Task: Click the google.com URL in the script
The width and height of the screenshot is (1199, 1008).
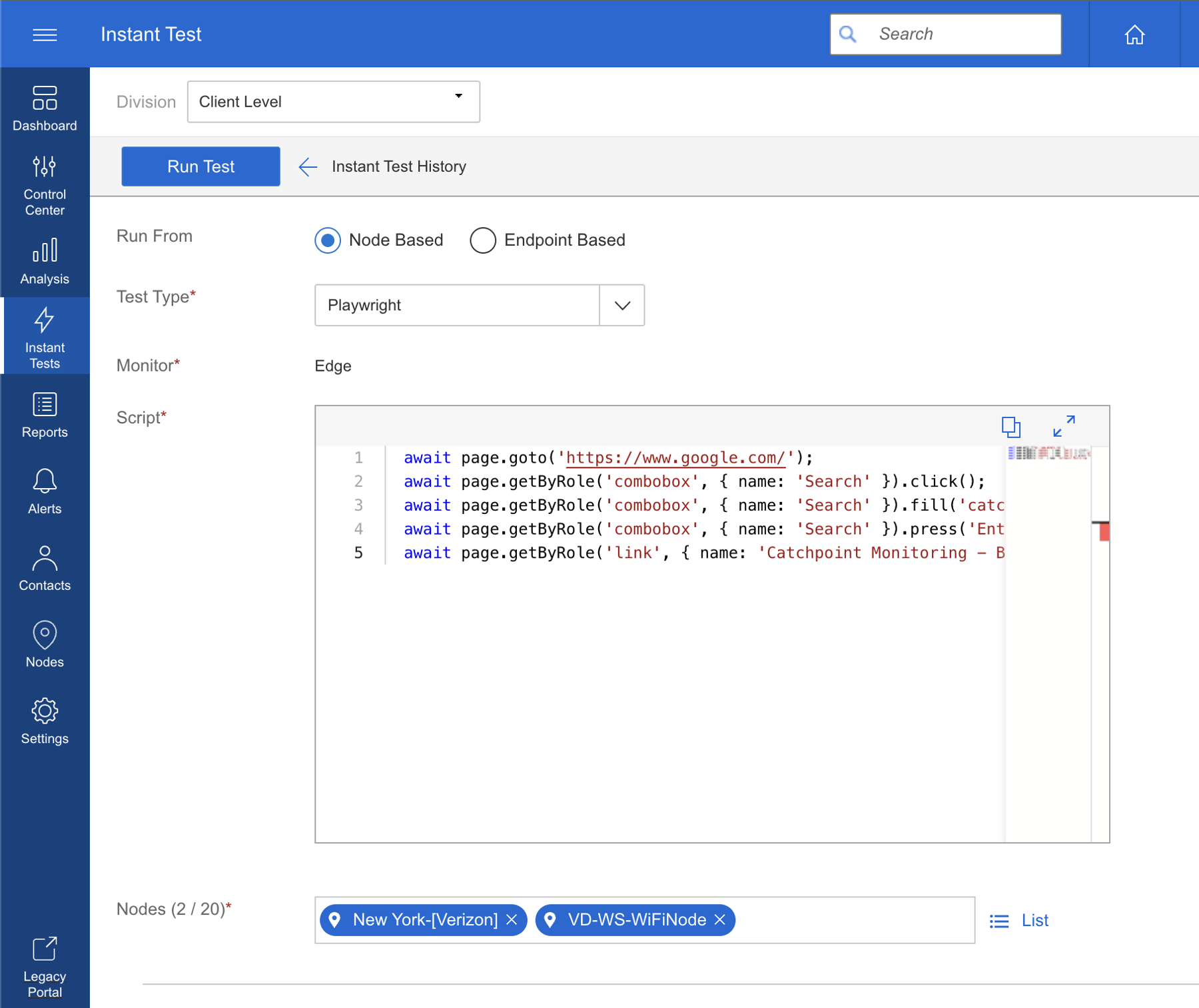Action: (675, 458)
